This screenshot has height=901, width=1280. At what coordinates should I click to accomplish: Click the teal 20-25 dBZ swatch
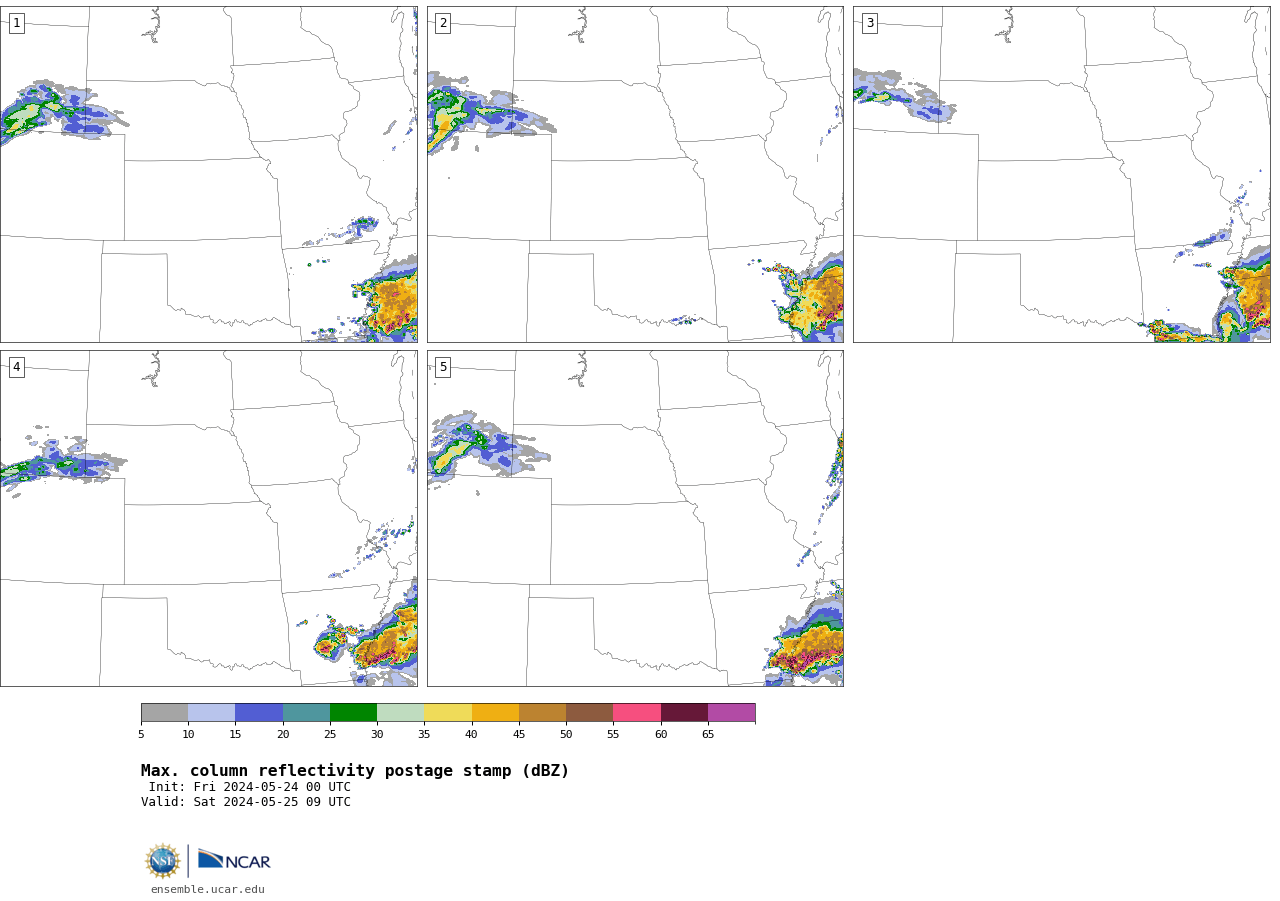[306, 712]
